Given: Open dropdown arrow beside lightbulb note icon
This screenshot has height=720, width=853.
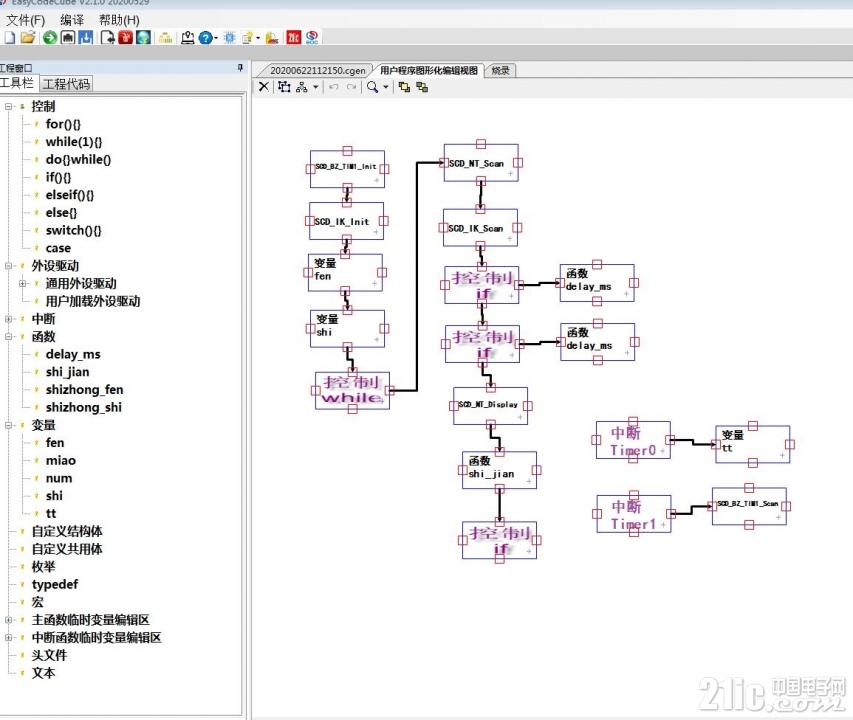Looking at the screenshot, I should [258, 38].
